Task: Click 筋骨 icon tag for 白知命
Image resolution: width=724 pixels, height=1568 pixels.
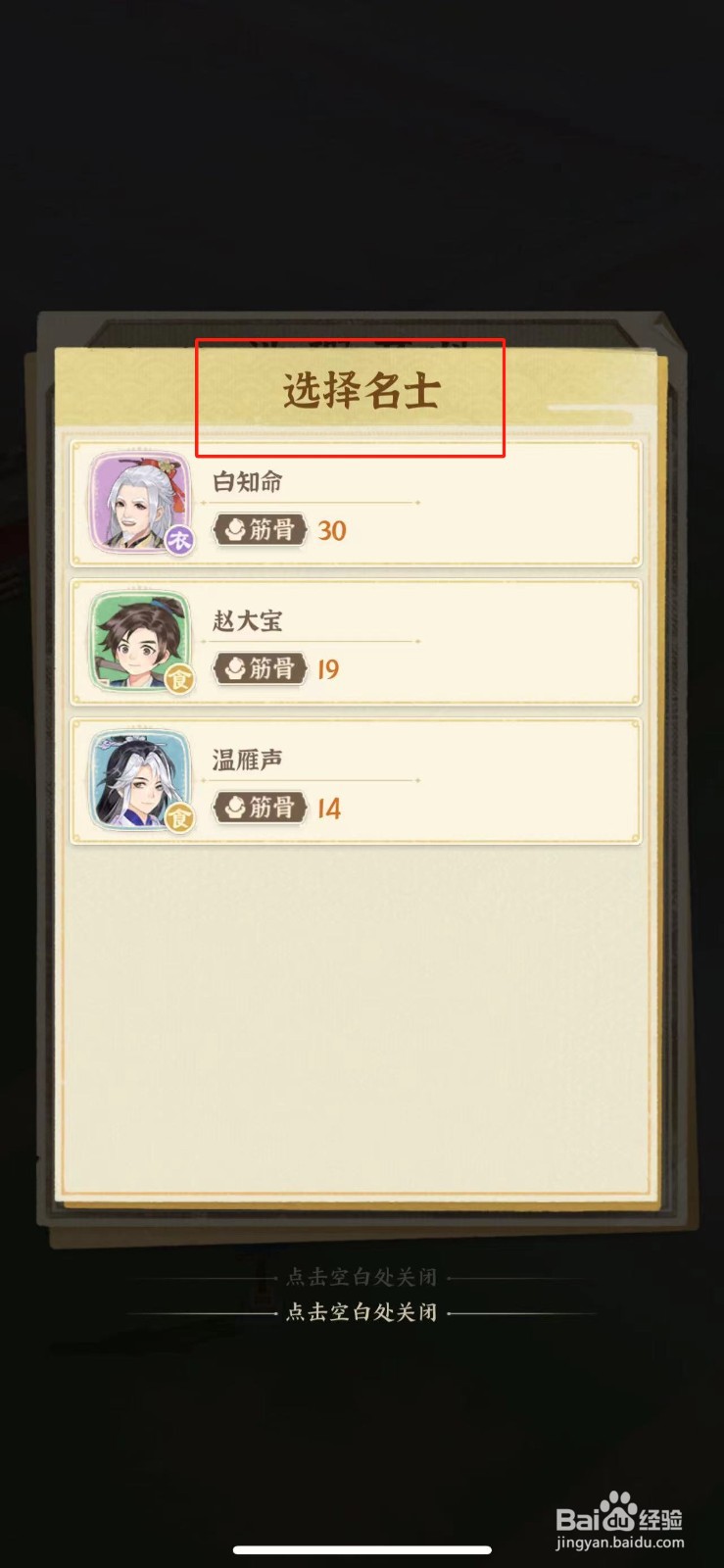Action: pyautogui.click(x=260, y=530)
